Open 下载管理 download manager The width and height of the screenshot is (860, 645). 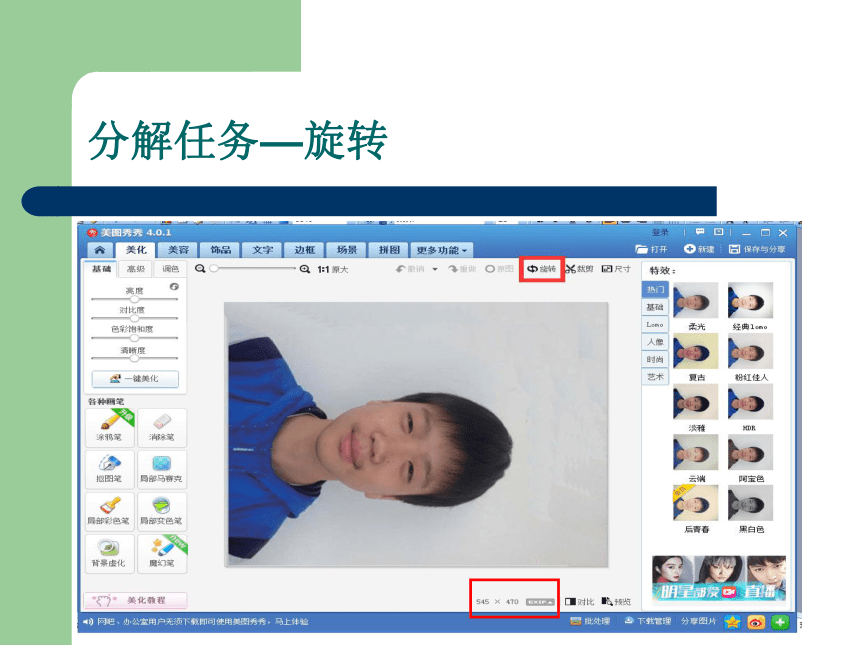click(x=648, y=621)
